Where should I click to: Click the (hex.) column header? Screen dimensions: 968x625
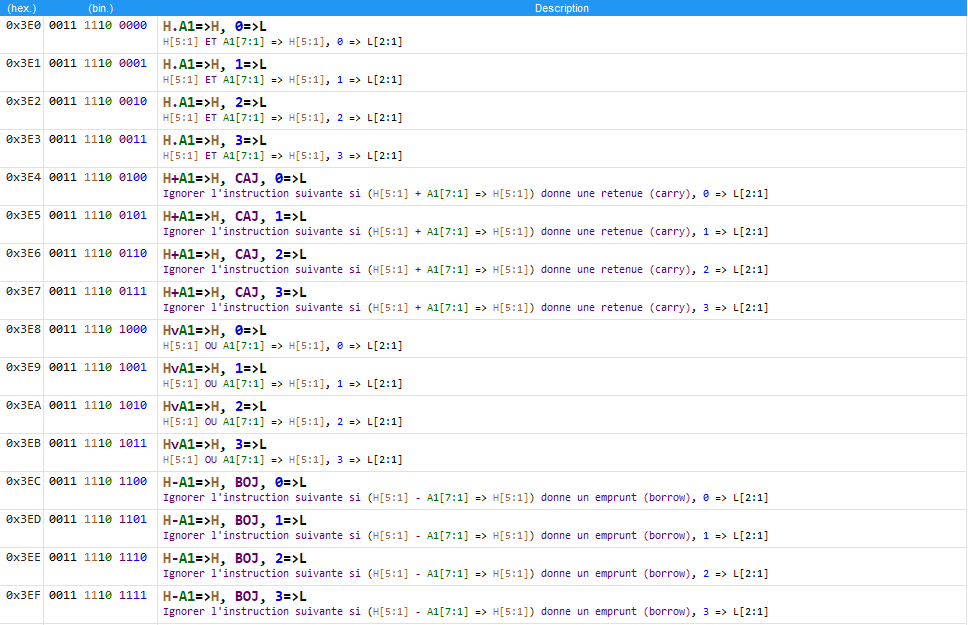tap(22, 8)
